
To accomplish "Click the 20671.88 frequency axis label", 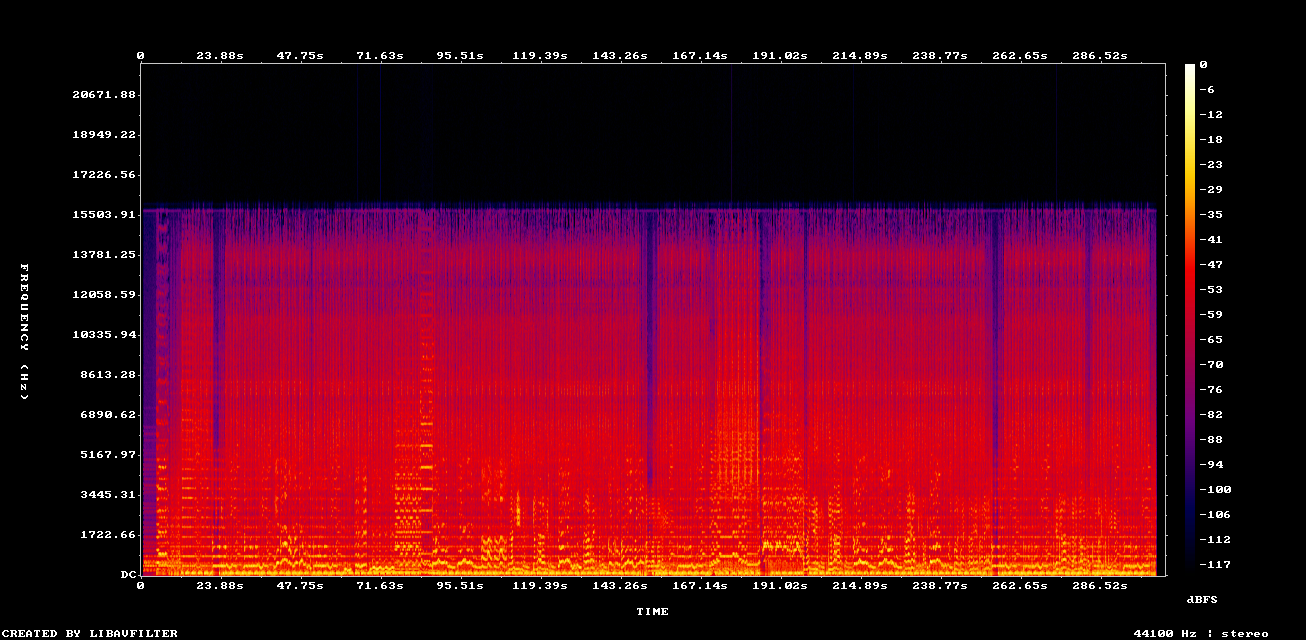I will [103, 95].
